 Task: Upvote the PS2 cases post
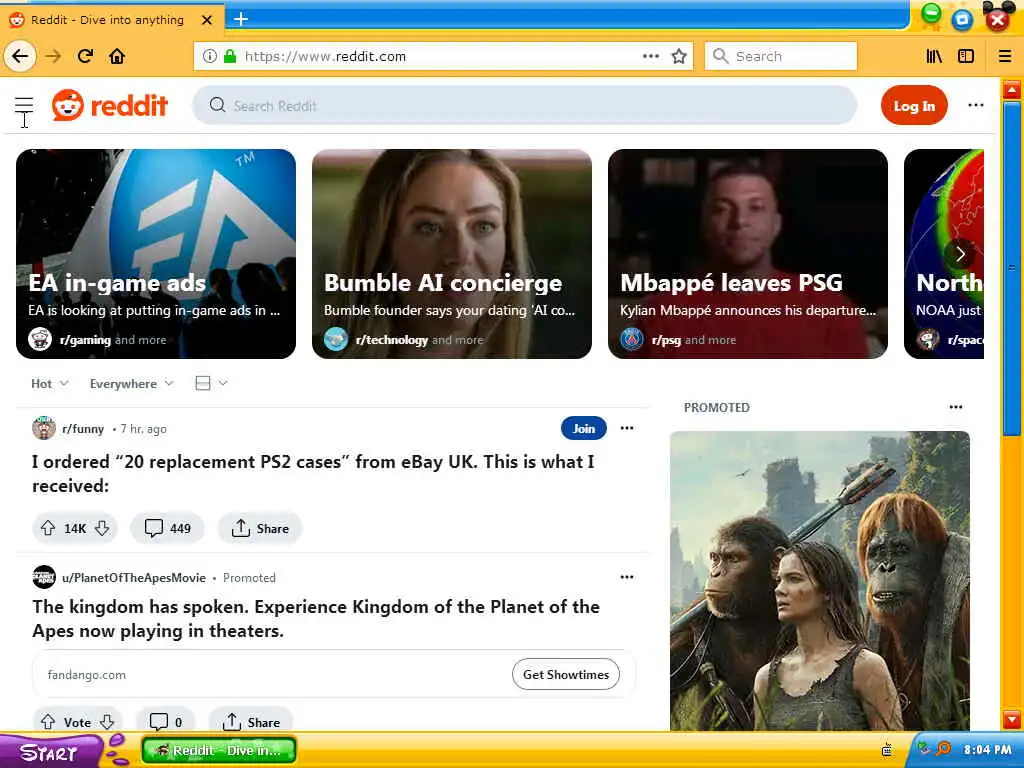48,528
